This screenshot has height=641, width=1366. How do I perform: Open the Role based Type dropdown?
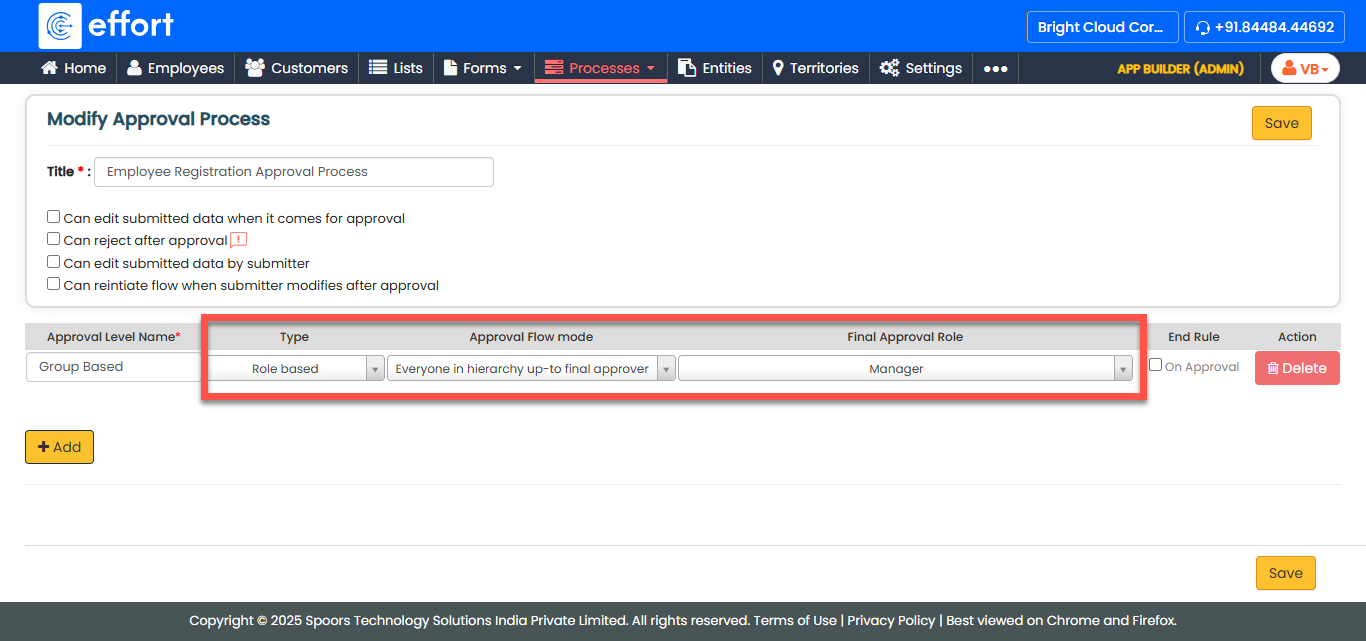pyautogui.click(x=295, y=369)
